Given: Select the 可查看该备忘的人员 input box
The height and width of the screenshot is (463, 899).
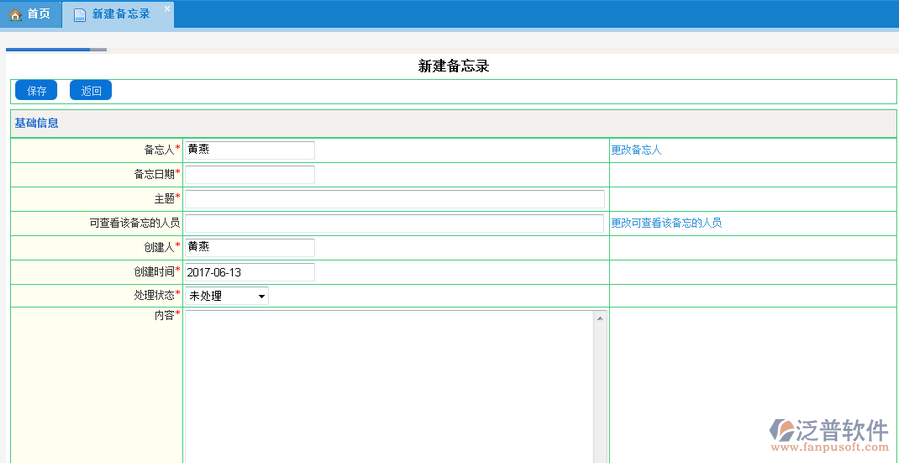Looking at the screenshot, I should (394, 223).
